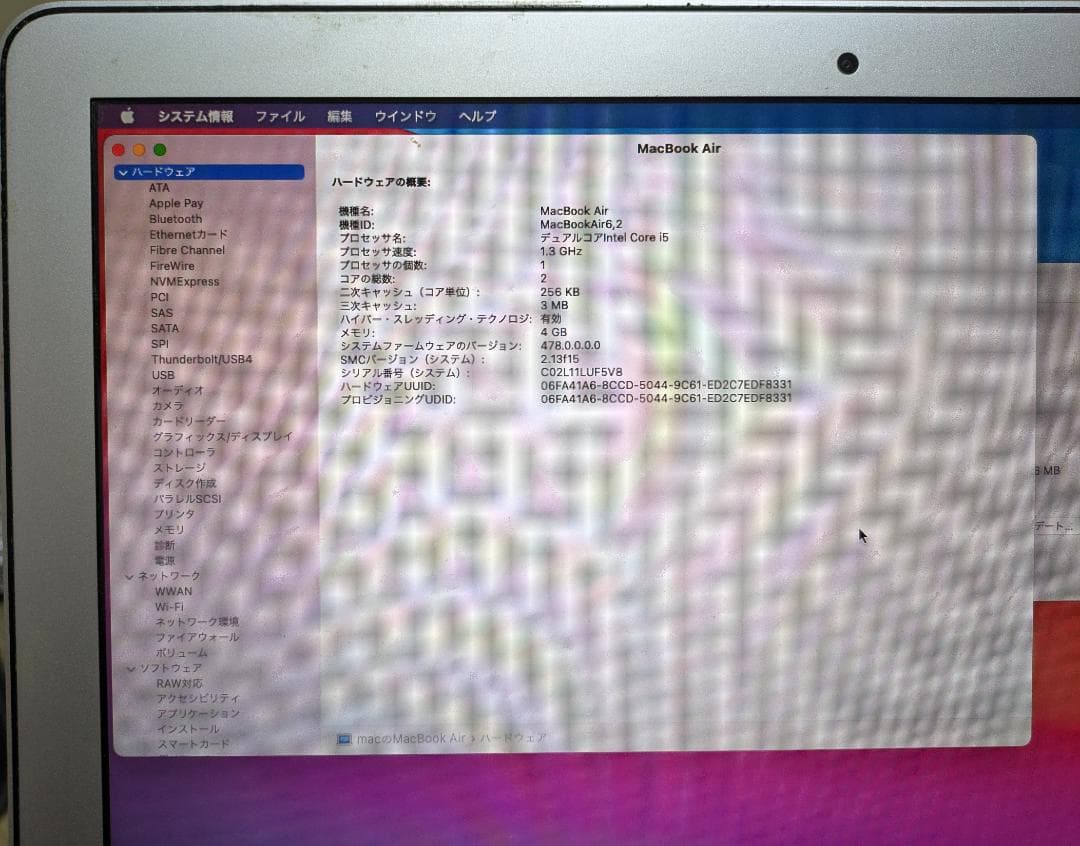The width and height of the screenshot is (1080, 846).
Task: Select メモリ in the sidebar
Action: [169, 530]
